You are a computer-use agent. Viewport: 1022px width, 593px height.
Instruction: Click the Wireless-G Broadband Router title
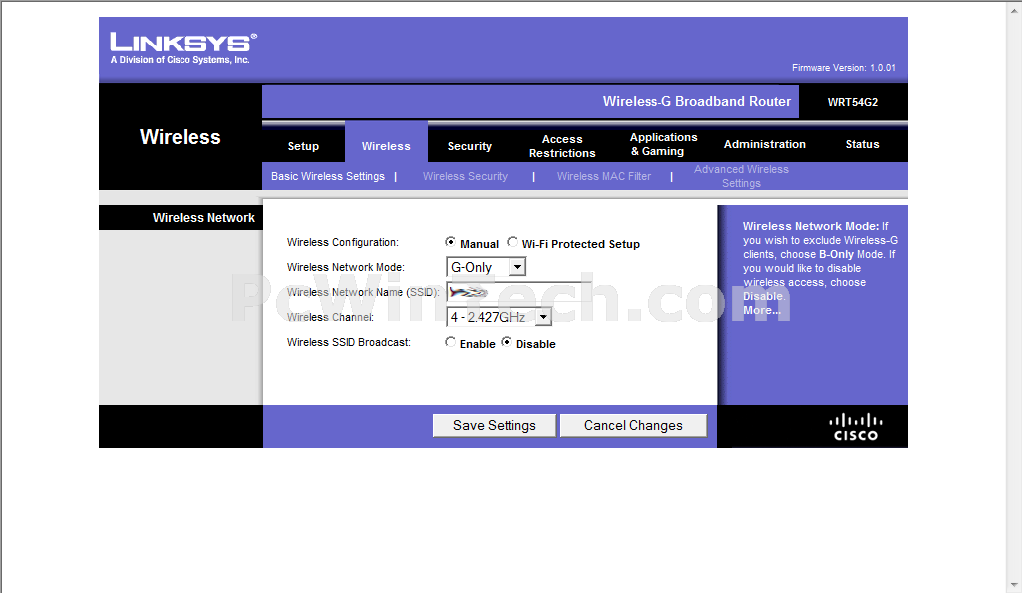(696, 102)
